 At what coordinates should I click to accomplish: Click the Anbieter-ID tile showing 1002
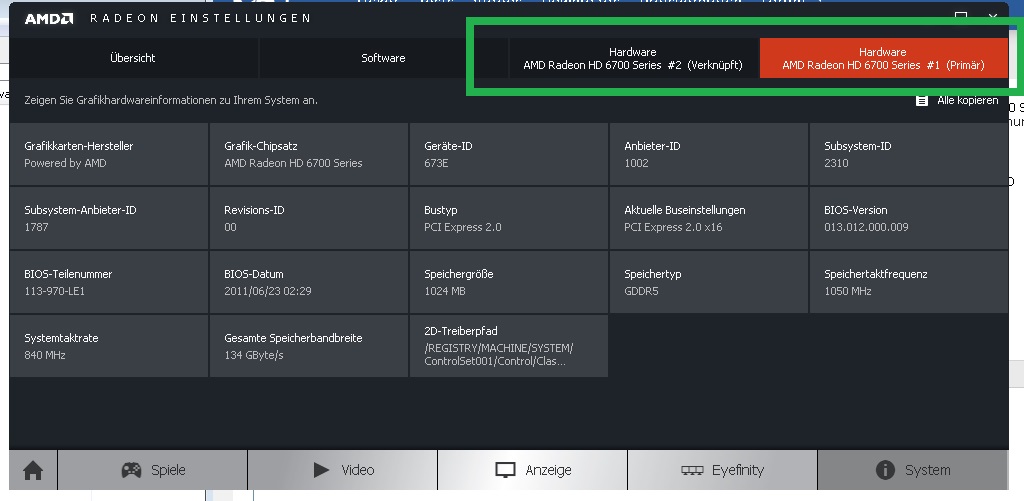coord(709,154)
